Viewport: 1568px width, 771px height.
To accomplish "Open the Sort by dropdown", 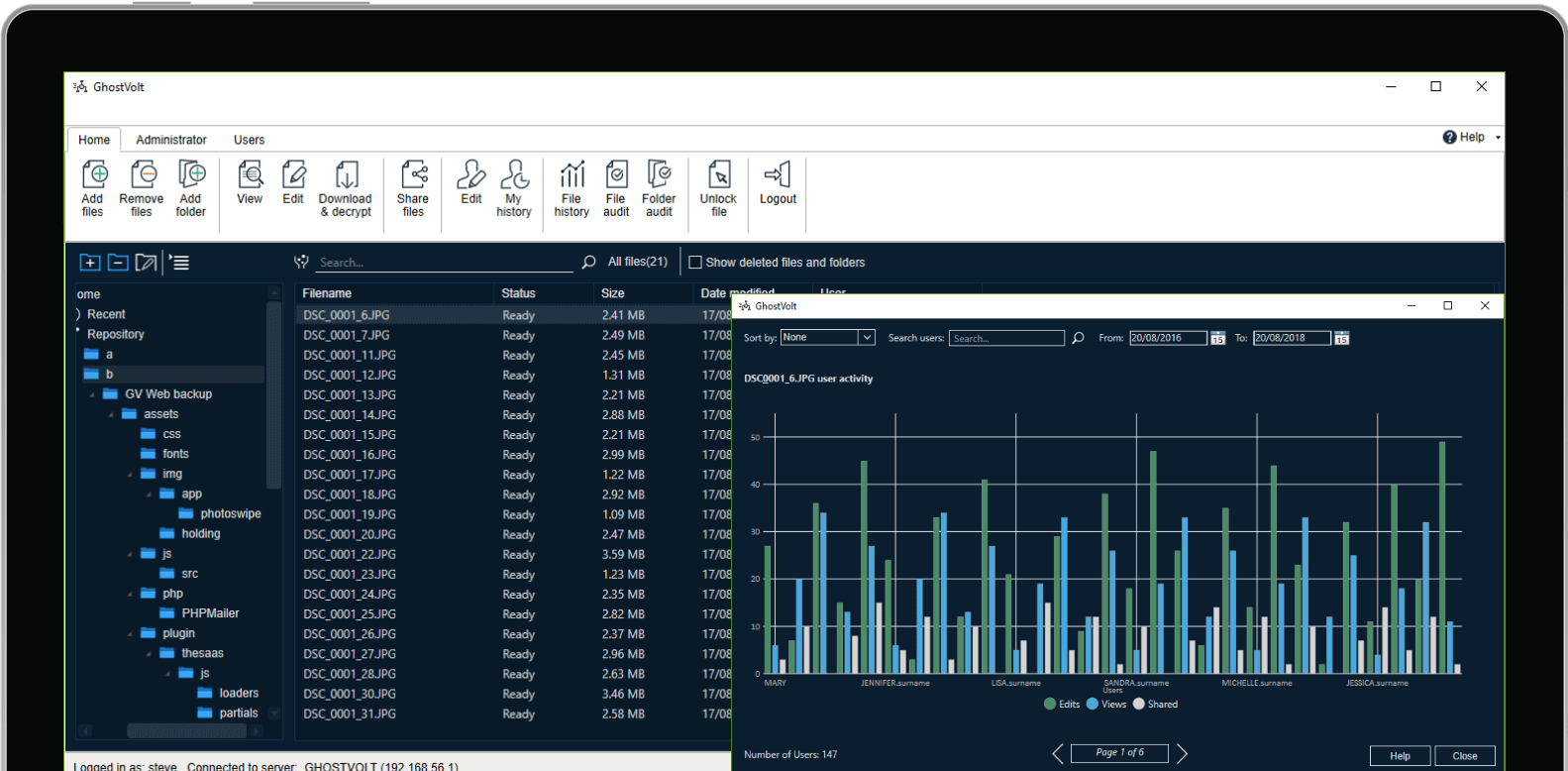I will click(866, 338).
